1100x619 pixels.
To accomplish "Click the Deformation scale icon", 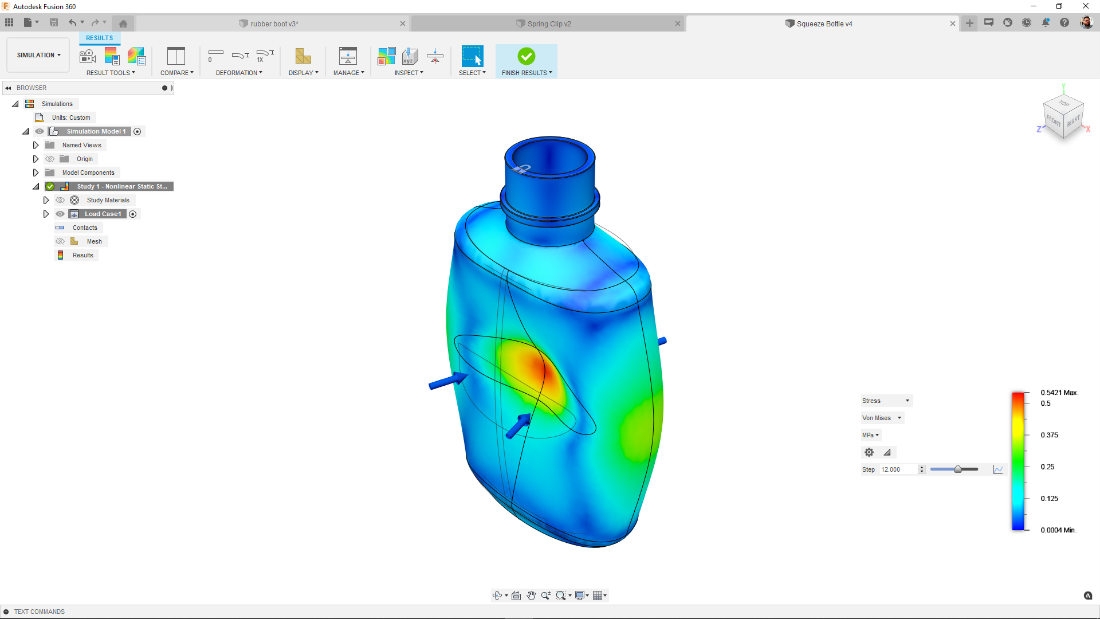I will point(264,54).
